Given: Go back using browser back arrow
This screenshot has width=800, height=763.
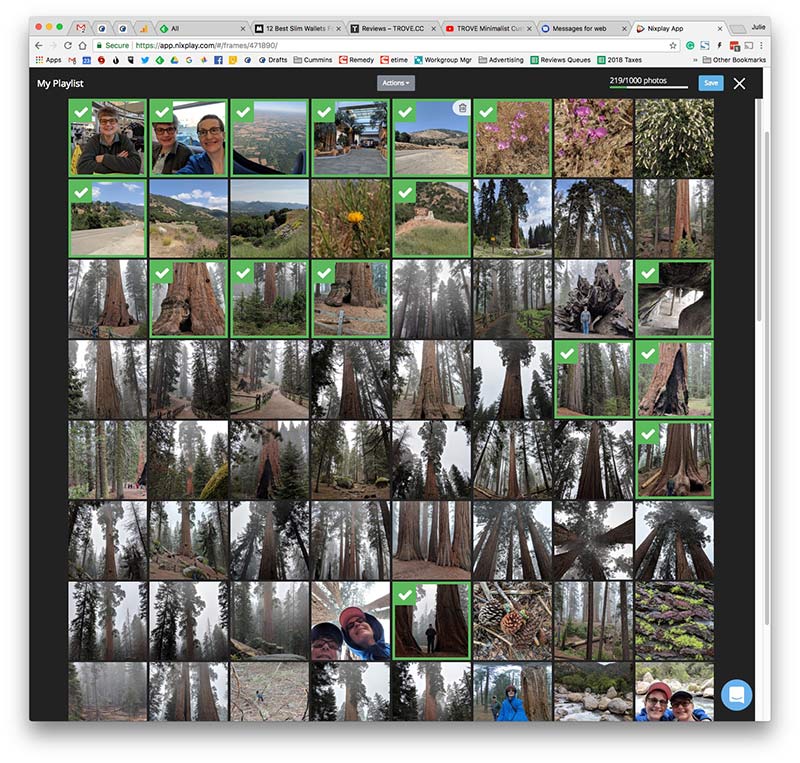Looking at the screenshot, I should (39, 45).
